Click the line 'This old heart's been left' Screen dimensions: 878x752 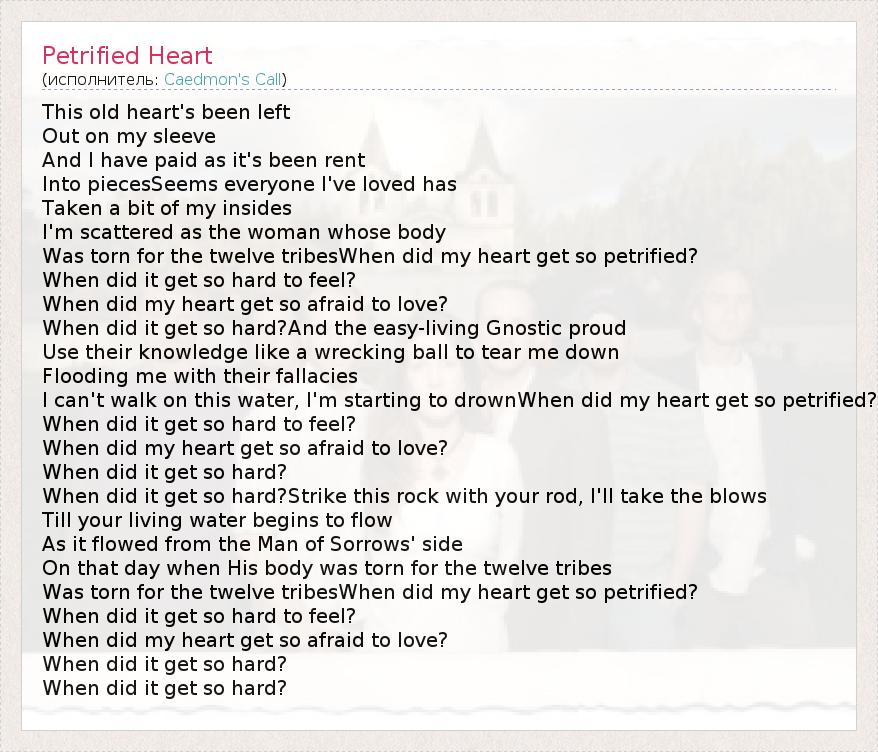166,112
